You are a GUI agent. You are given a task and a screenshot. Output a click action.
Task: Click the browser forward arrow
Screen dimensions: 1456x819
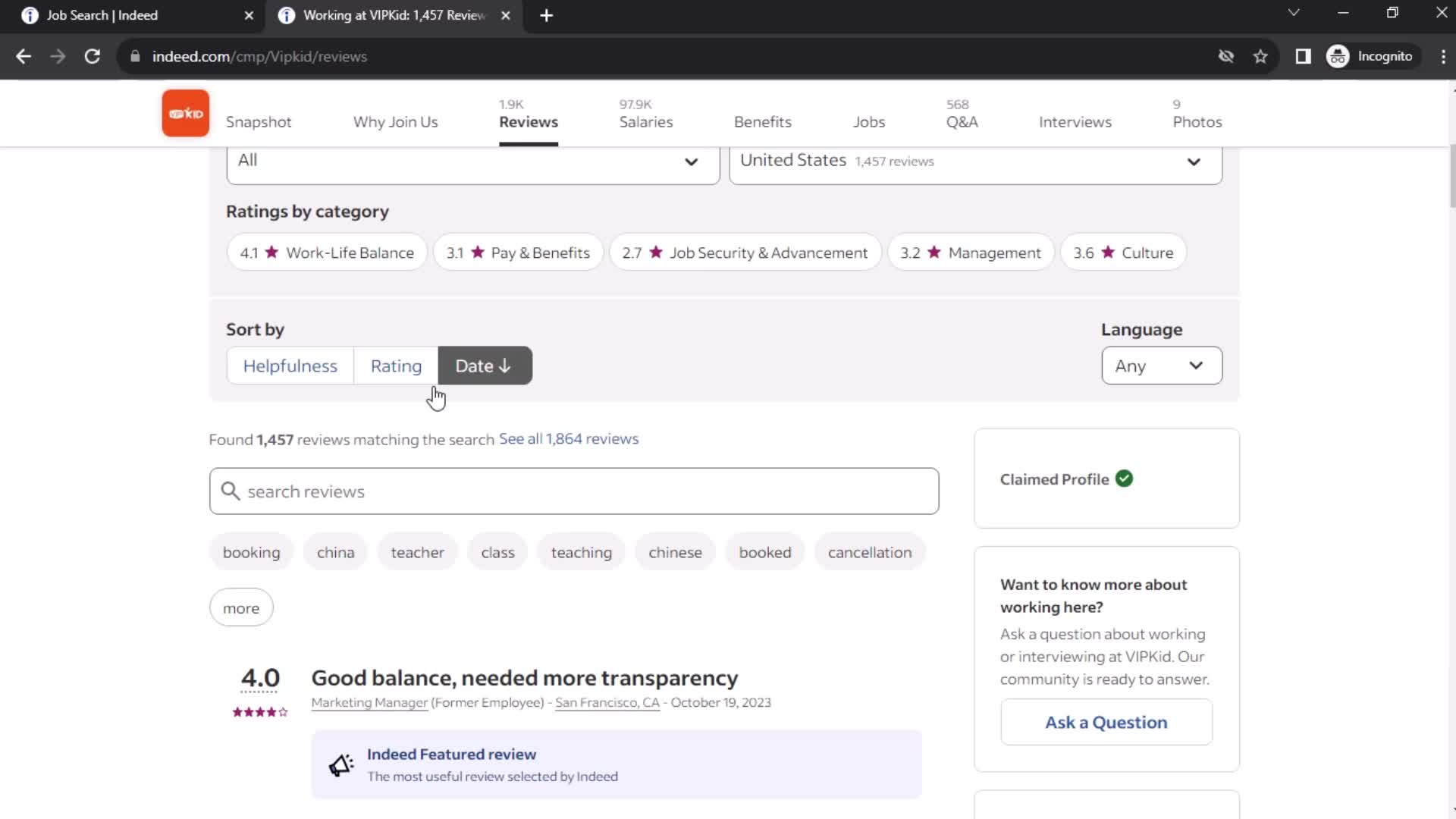pos(58,56)
